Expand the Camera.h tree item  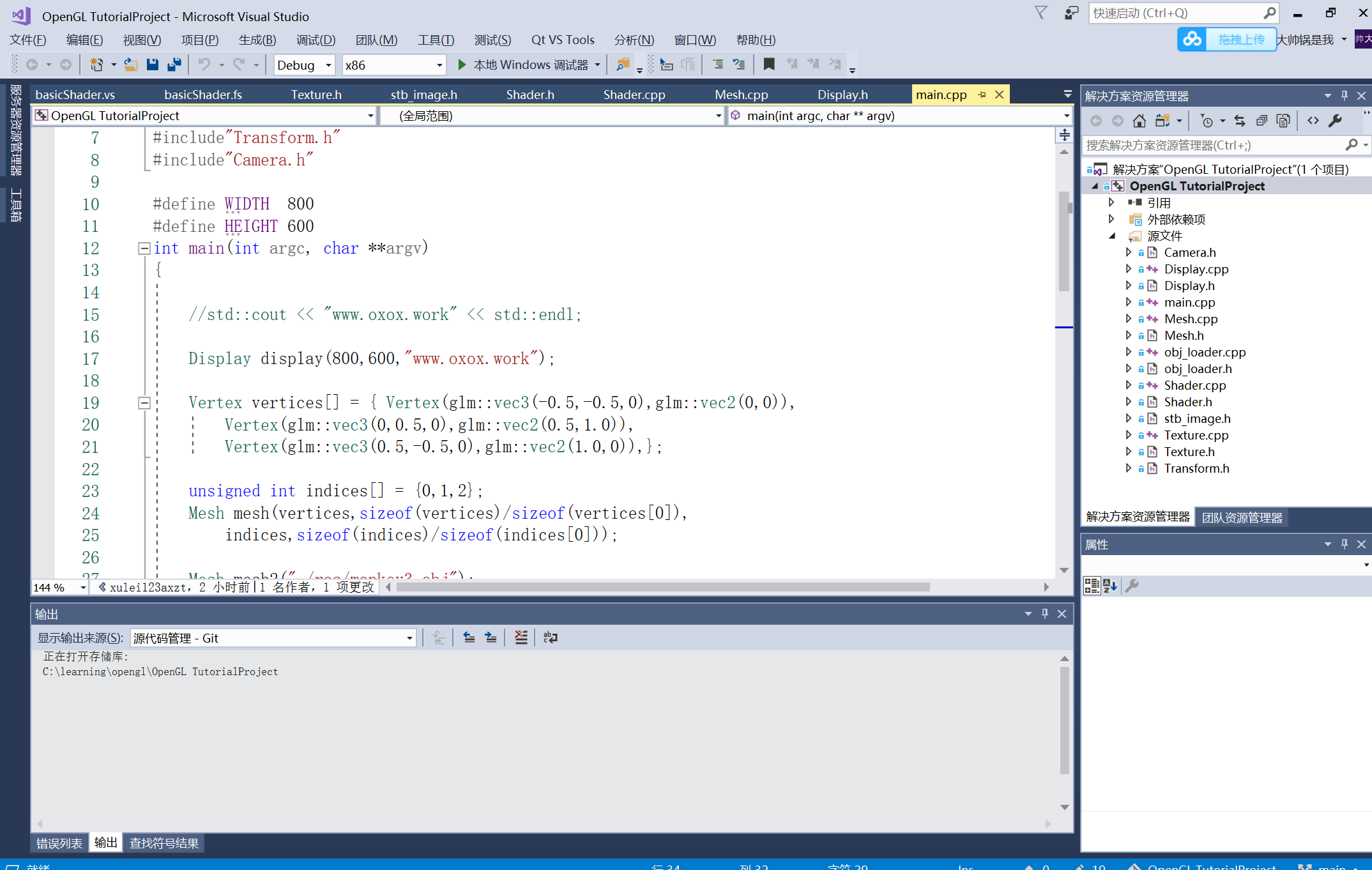1128,252
